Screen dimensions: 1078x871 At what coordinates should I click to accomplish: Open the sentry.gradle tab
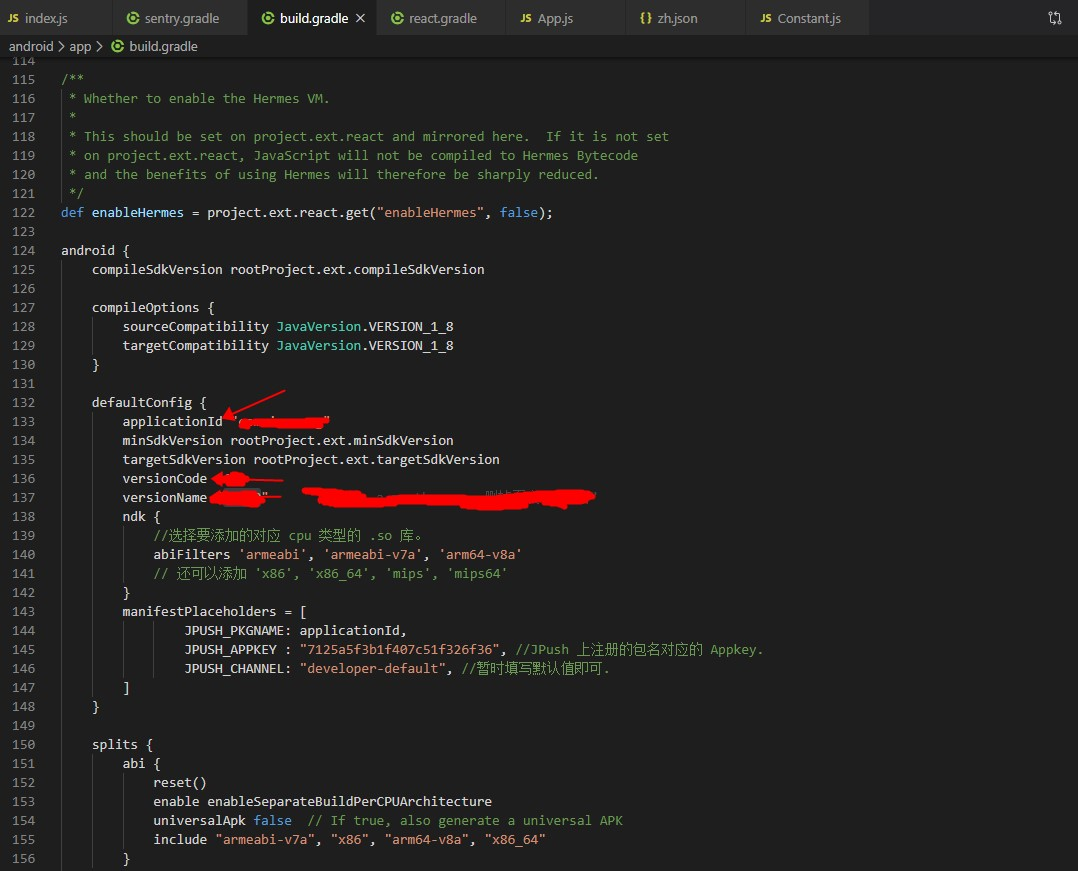click(182, 19)
